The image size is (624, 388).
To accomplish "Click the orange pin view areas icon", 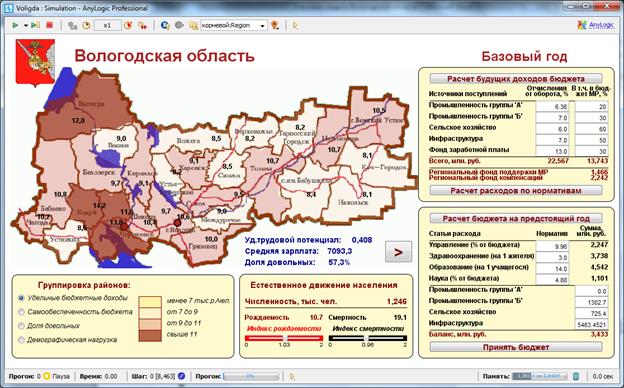I will 275,25.
